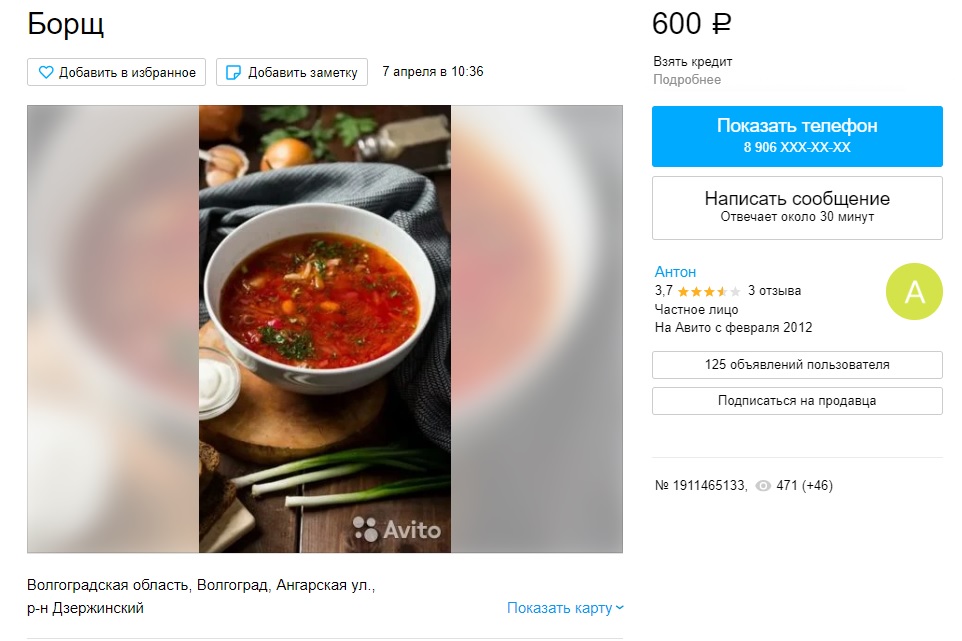Image resolution: width=962 pixels, height=641 pixels.
Task: Open the '3 отзыва' reviews link
Action: (x=776, y=291)
